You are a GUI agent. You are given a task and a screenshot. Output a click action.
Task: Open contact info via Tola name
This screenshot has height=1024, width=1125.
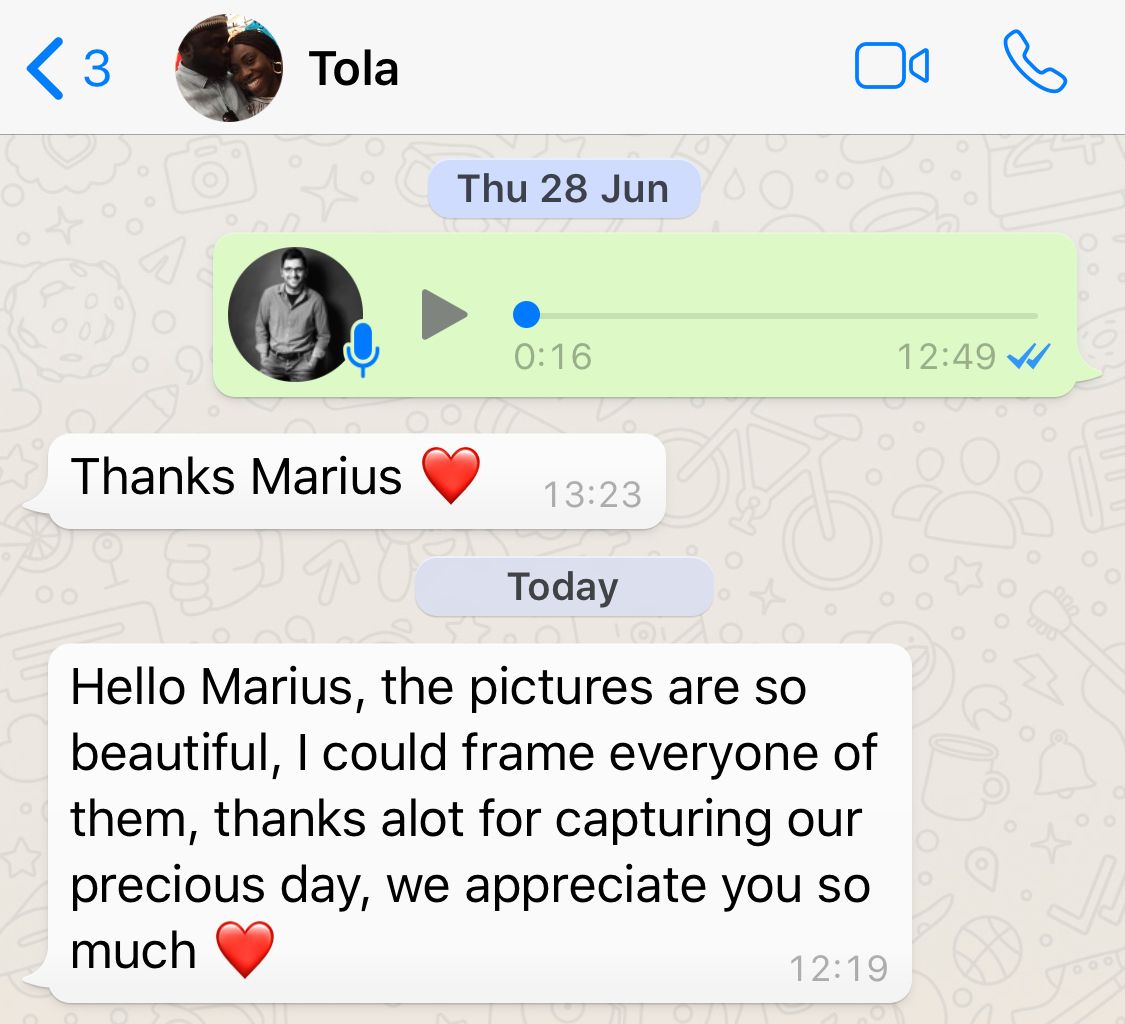[x=354, y=69]
